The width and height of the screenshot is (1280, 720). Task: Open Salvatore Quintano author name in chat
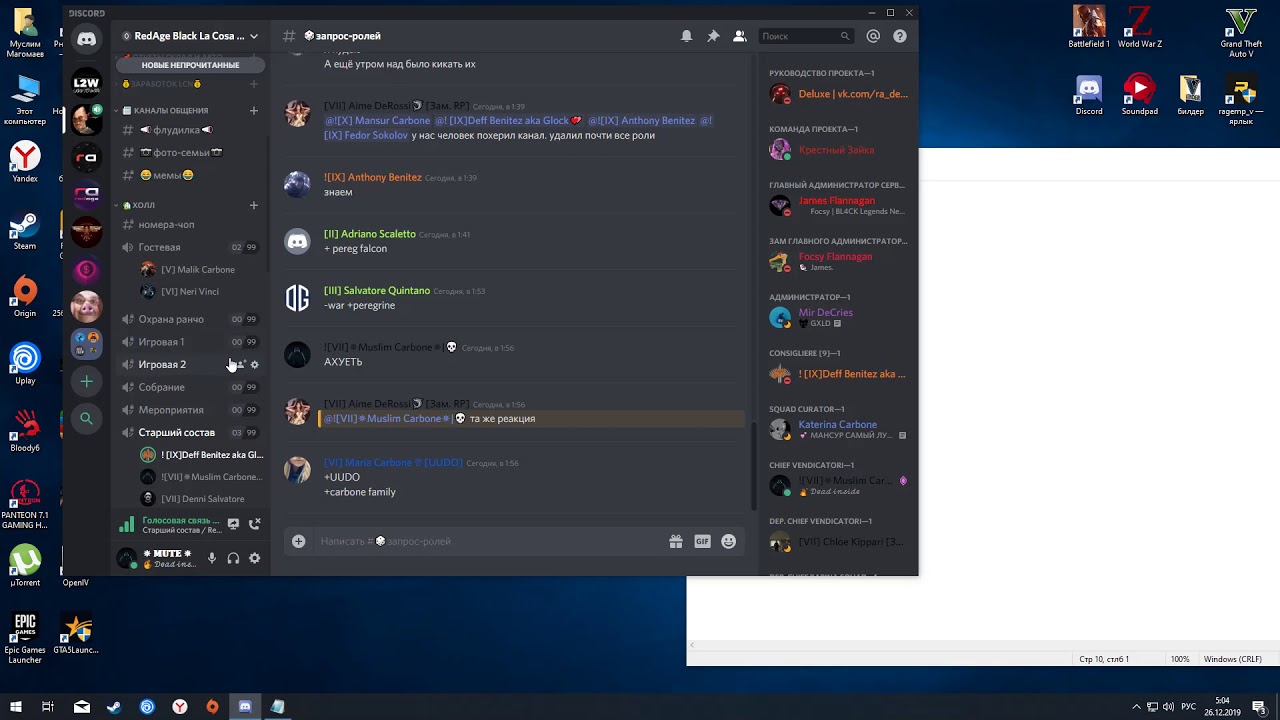tap(377, 291)
